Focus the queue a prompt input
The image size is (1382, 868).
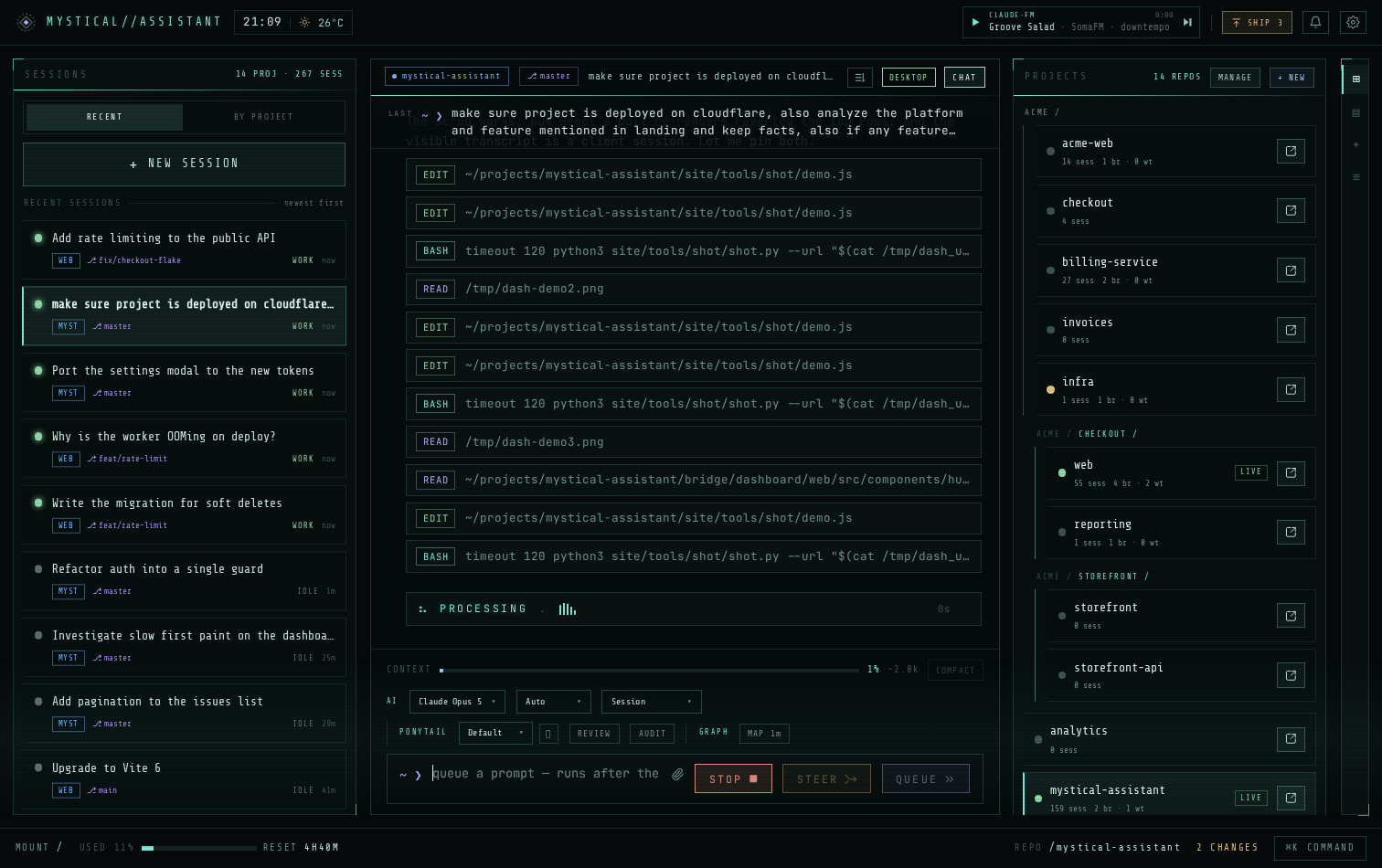pos(546,774)
